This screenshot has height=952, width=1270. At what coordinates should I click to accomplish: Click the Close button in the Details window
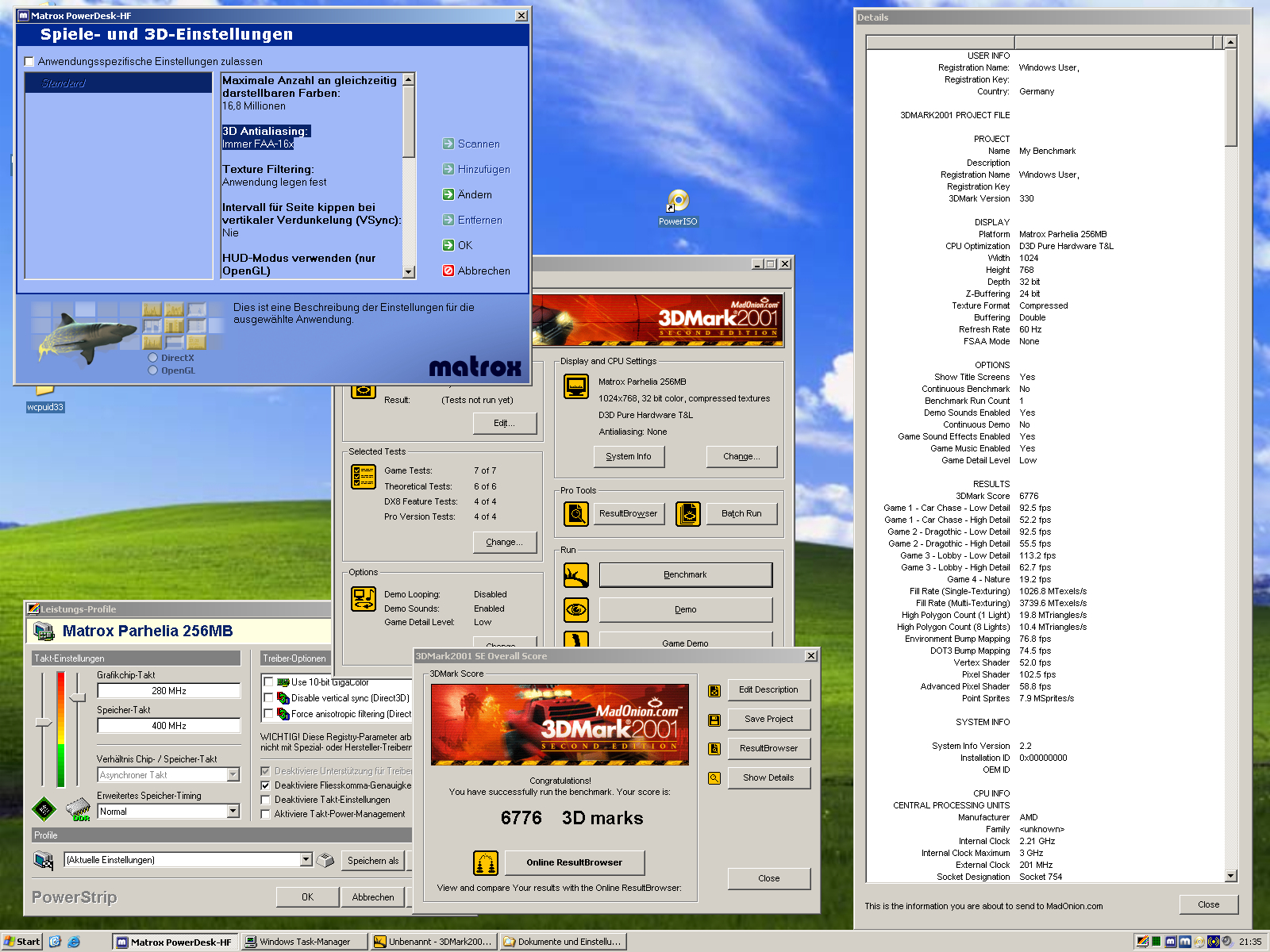(x=1209, y=904)
